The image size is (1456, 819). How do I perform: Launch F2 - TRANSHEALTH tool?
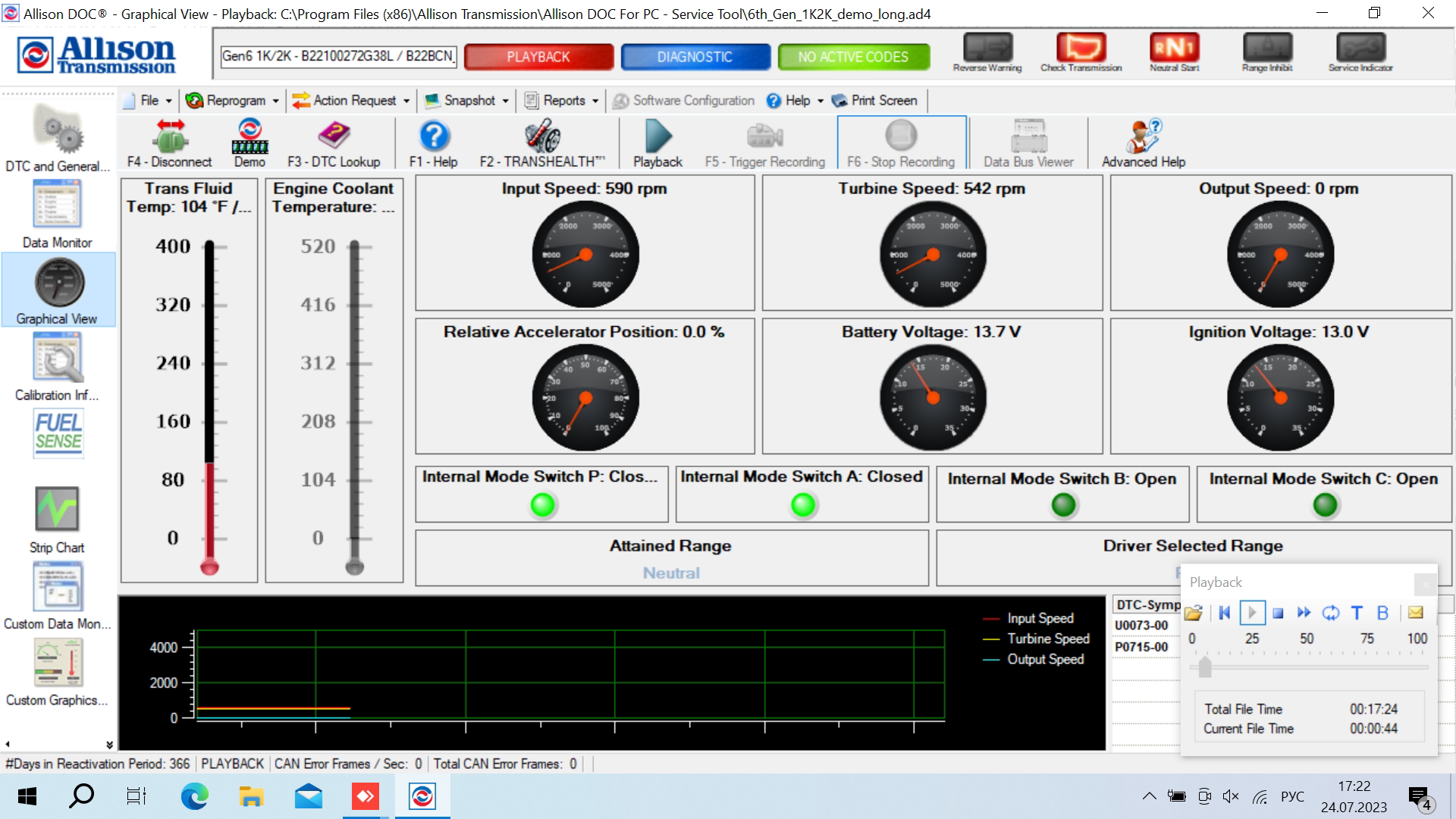click(541, 143)
